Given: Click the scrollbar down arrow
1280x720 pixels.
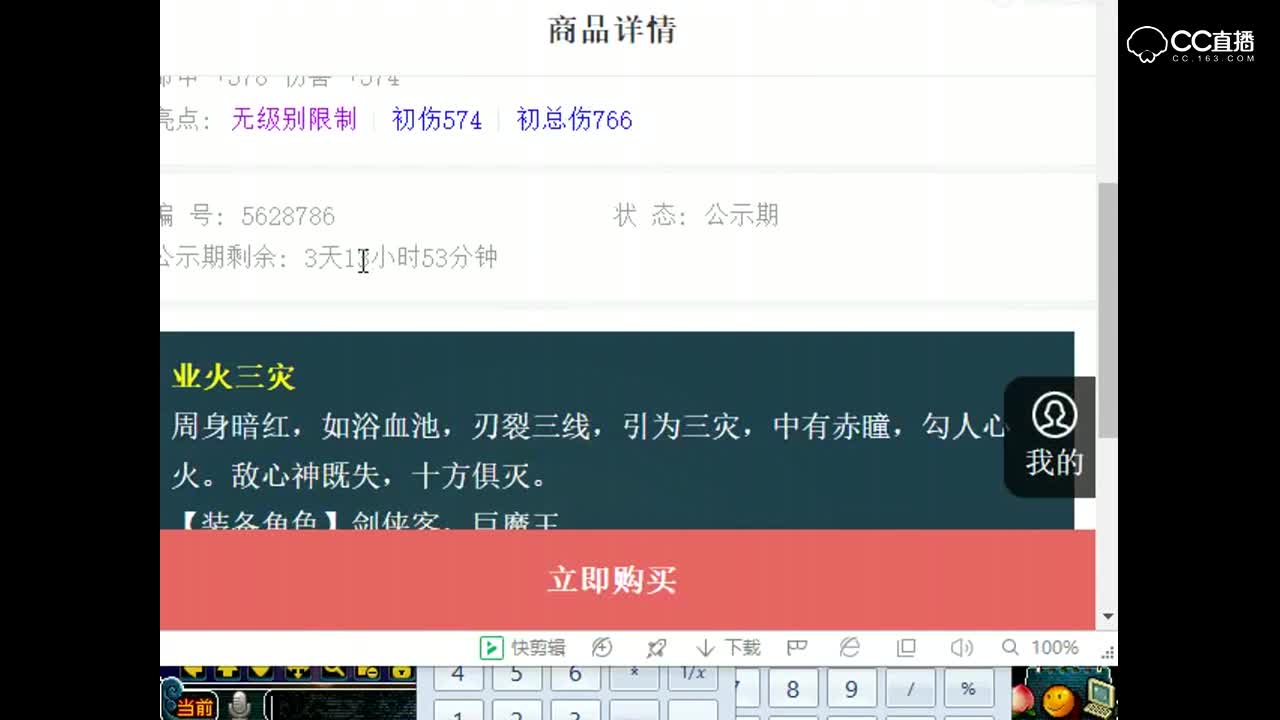Looking at the screenshot, I should (x=1109, y=616).
